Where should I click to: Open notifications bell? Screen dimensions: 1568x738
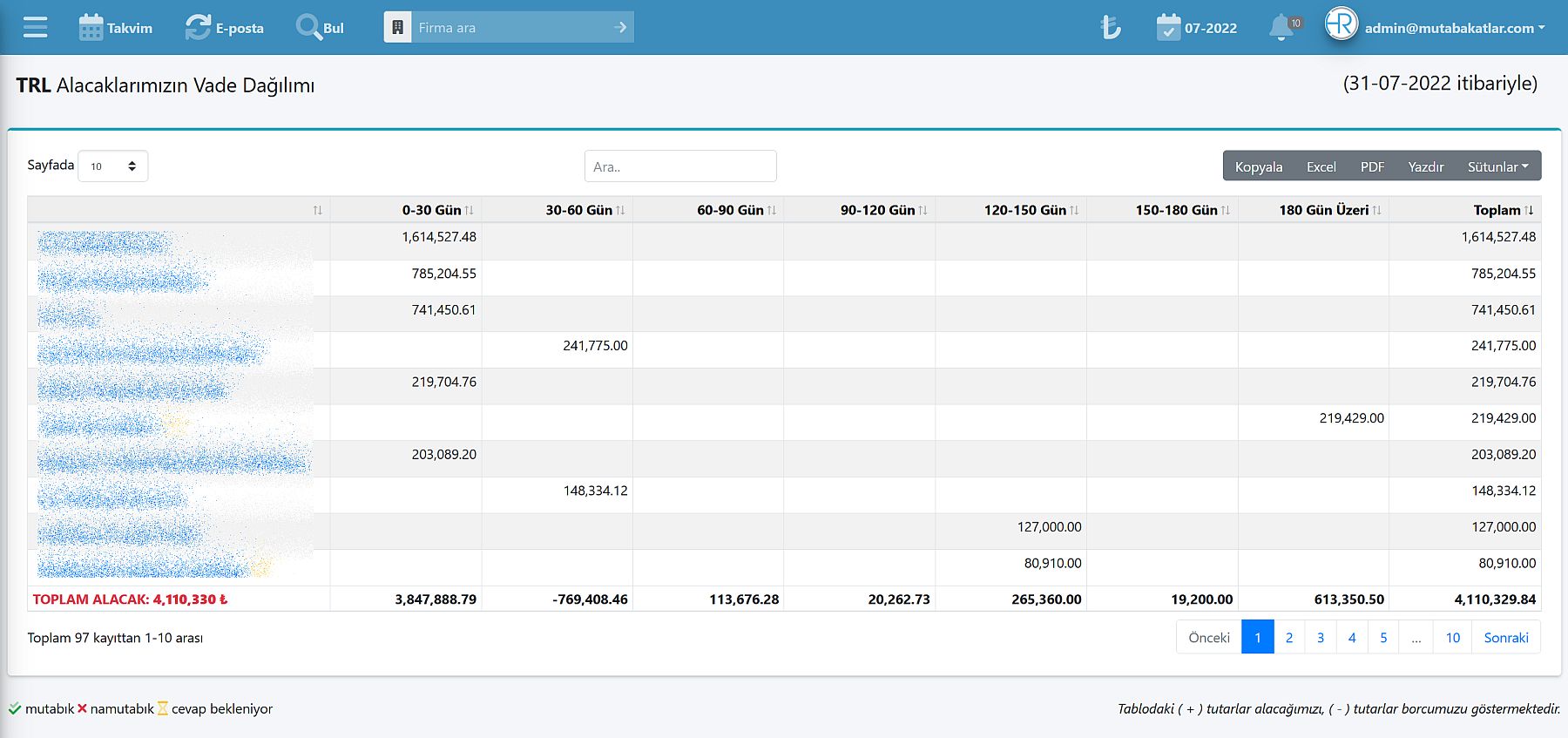tap(1281, 28)
